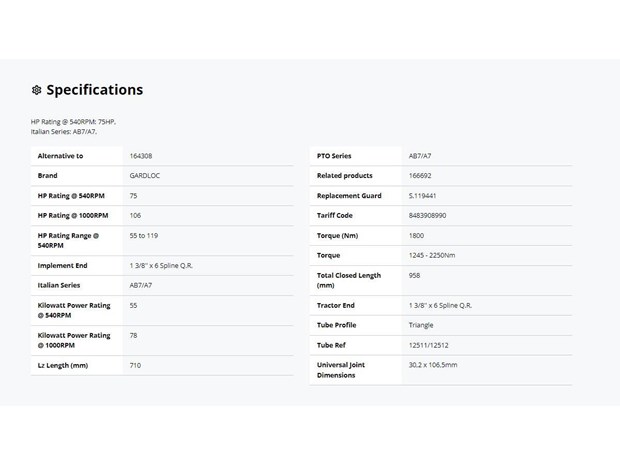Click the 'HP Rating Range @ 540RPM' label

pyautogui.click(x=68, y=240)
